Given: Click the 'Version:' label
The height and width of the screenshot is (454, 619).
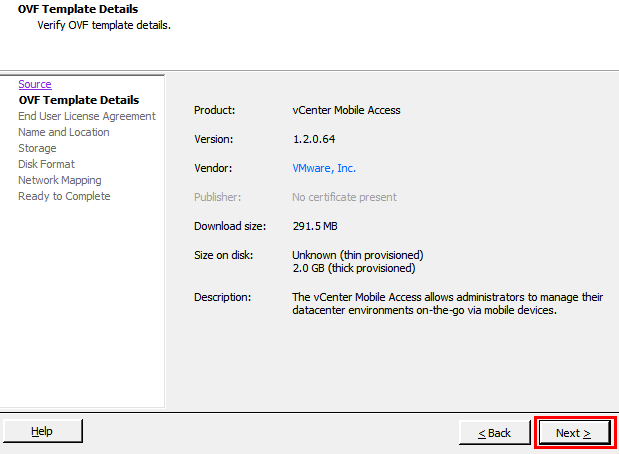Looking at the screenshot, I should pyautogui.click(x=214, y=139).
